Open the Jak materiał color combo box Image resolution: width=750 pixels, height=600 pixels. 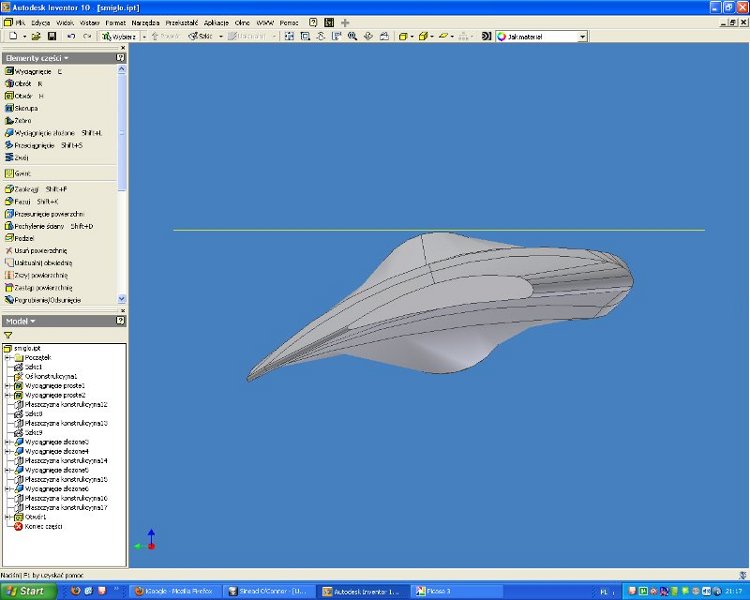pyautogui.click(x=541, y=36)
